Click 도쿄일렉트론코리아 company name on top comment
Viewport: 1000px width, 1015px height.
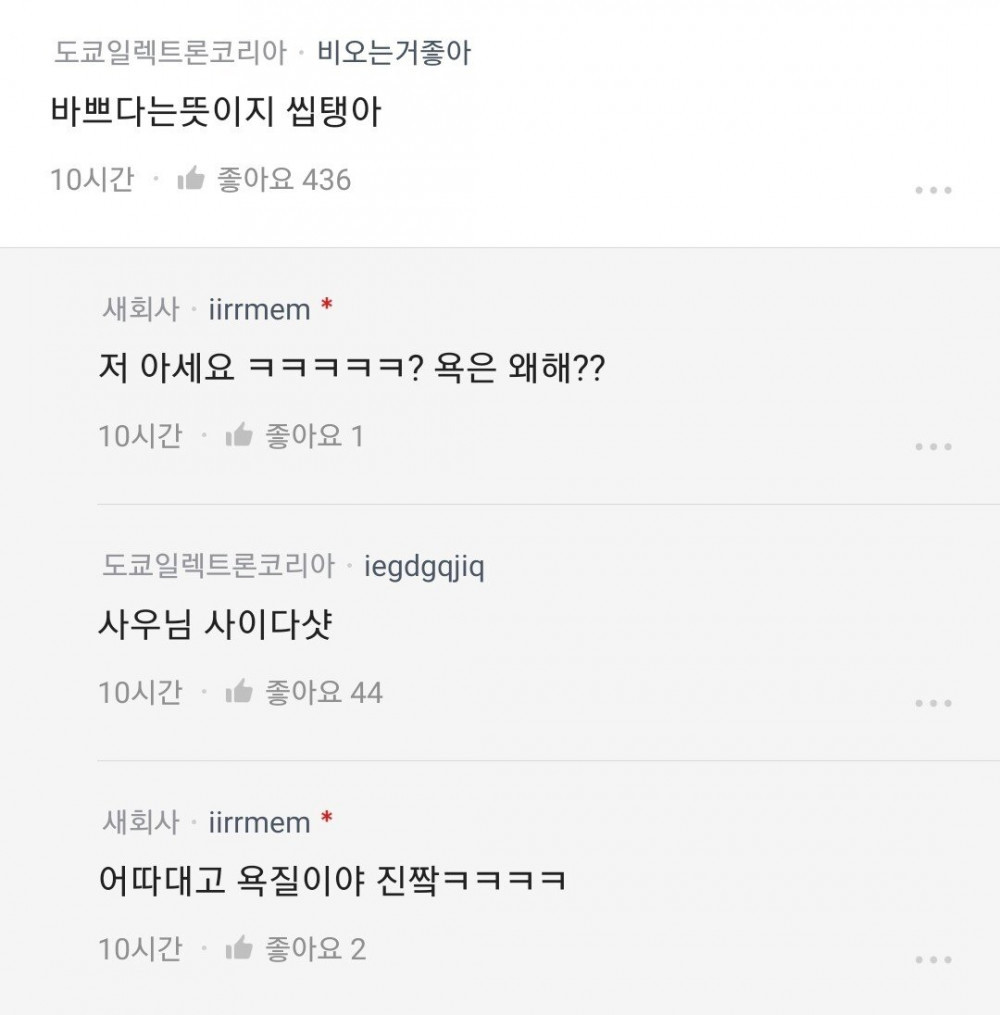169,52
